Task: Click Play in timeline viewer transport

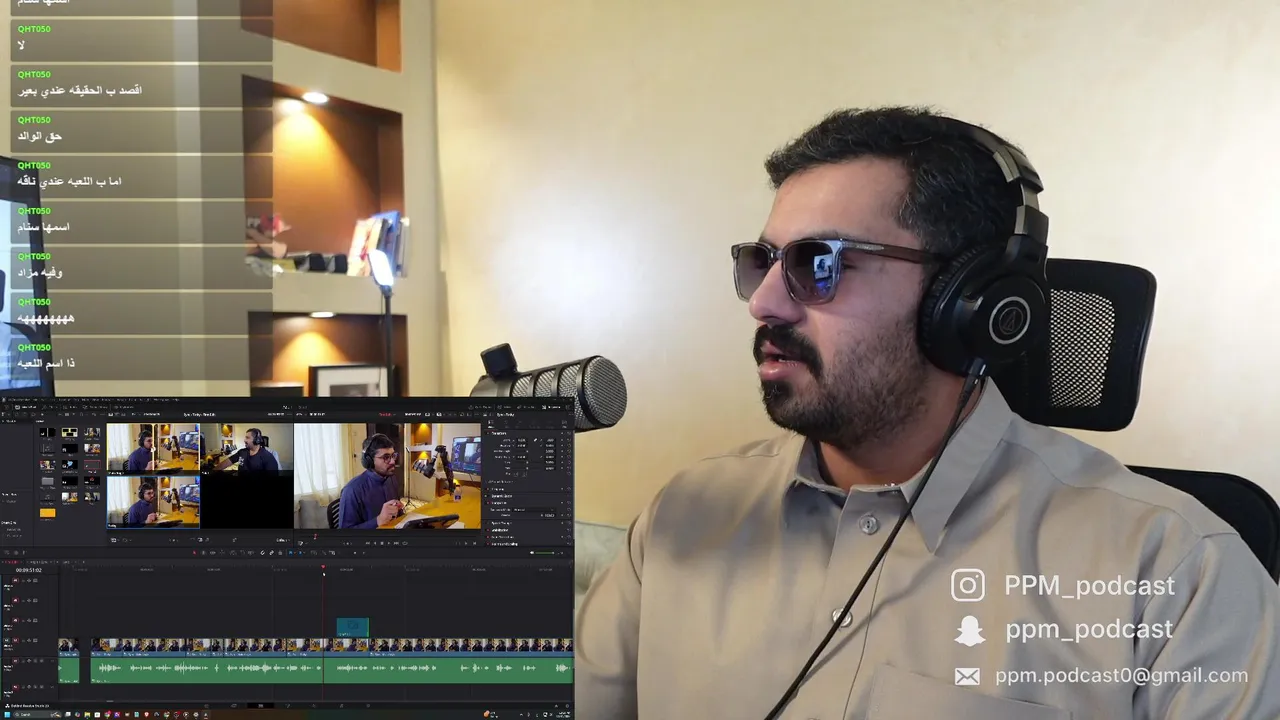Action: pyautogui.click(x=389, y=543)
